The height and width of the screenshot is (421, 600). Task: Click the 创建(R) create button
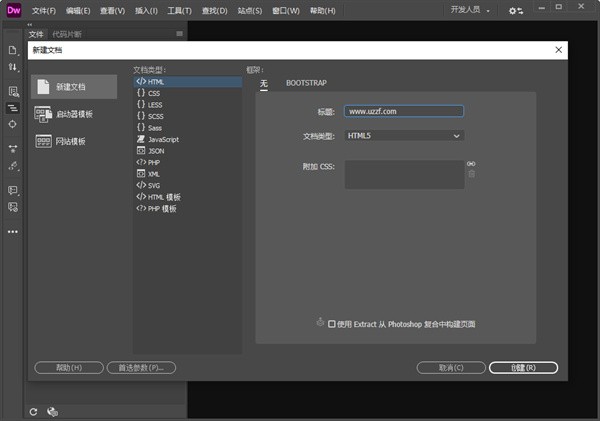pyautogui.click(x=523, y=368)
